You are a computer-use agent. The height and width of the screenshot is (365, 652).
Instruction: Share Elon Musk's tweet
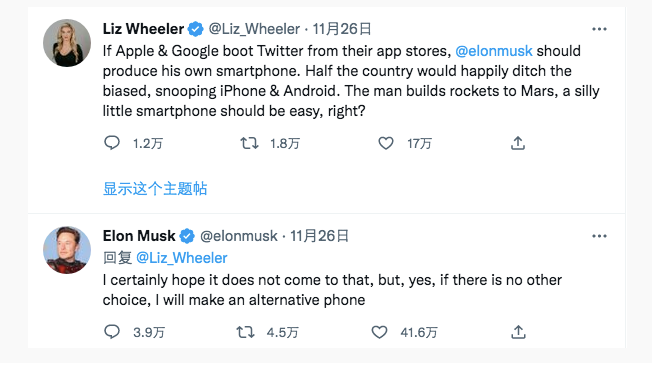tap(518, 332)
